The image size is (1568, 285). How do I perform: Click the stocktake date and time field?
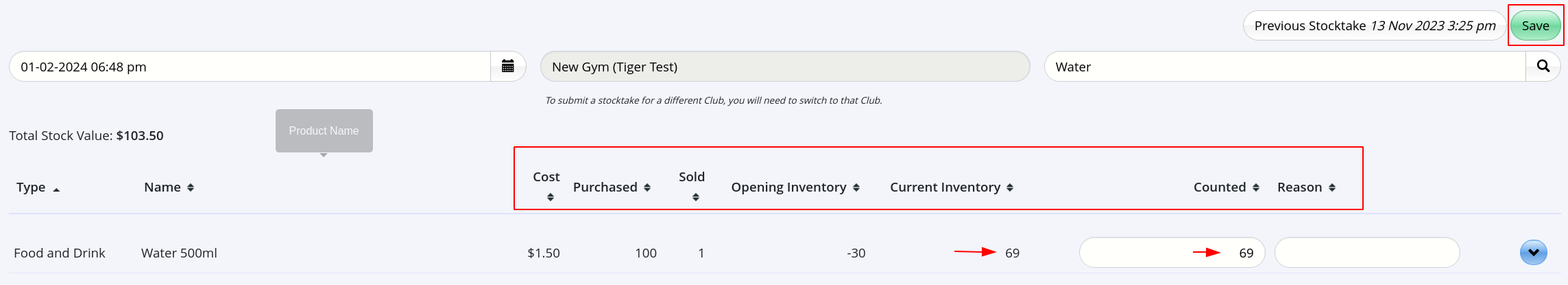(250, 67)
